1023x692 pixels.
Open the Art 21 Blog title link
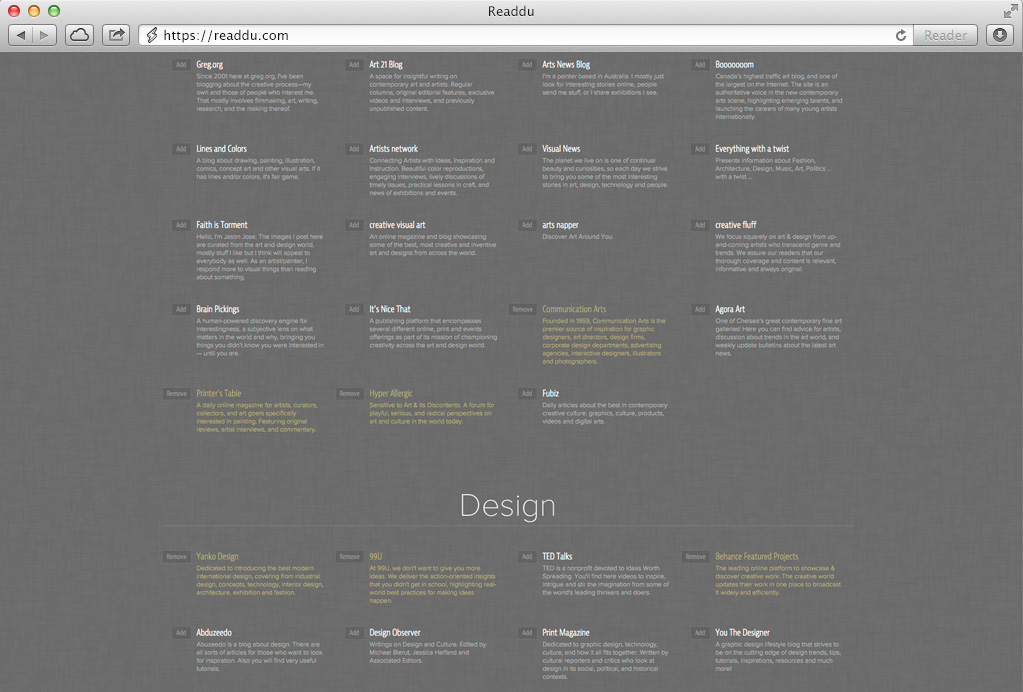pos(386,65)
